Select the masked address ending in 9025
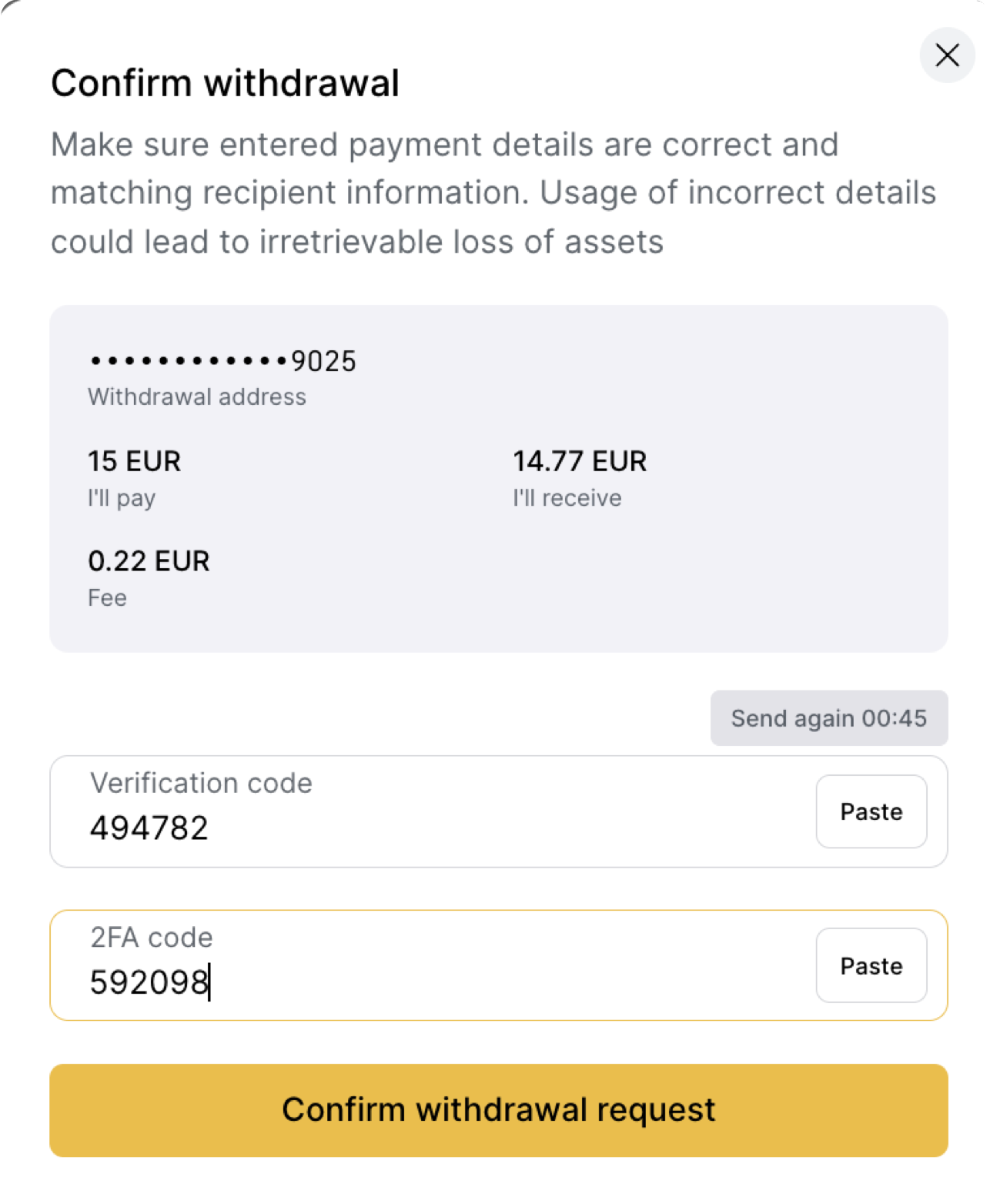The image size is (990, 1204). [x=222, y=361]
